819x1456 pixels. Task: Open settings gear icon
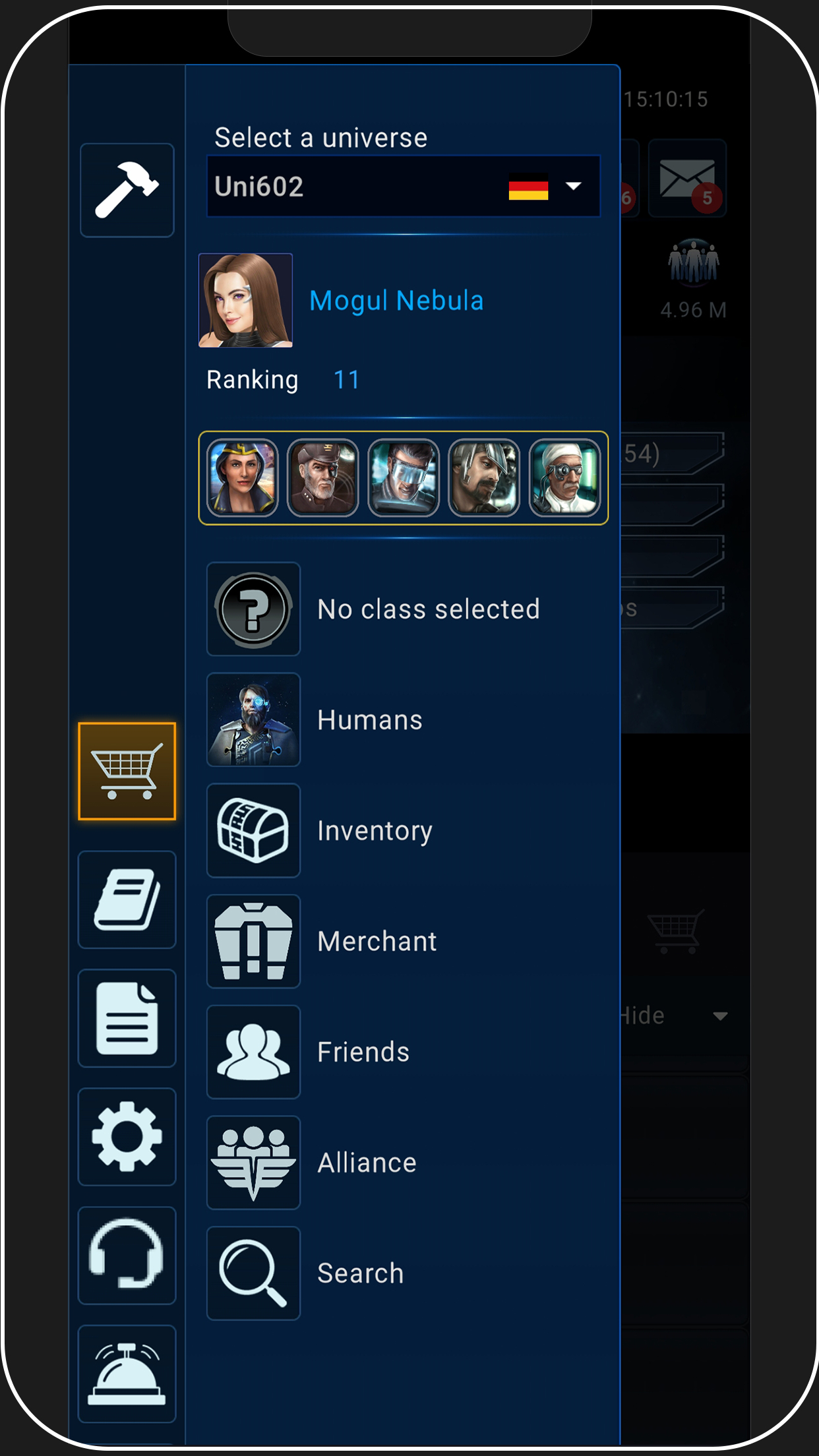point(127,1137)
